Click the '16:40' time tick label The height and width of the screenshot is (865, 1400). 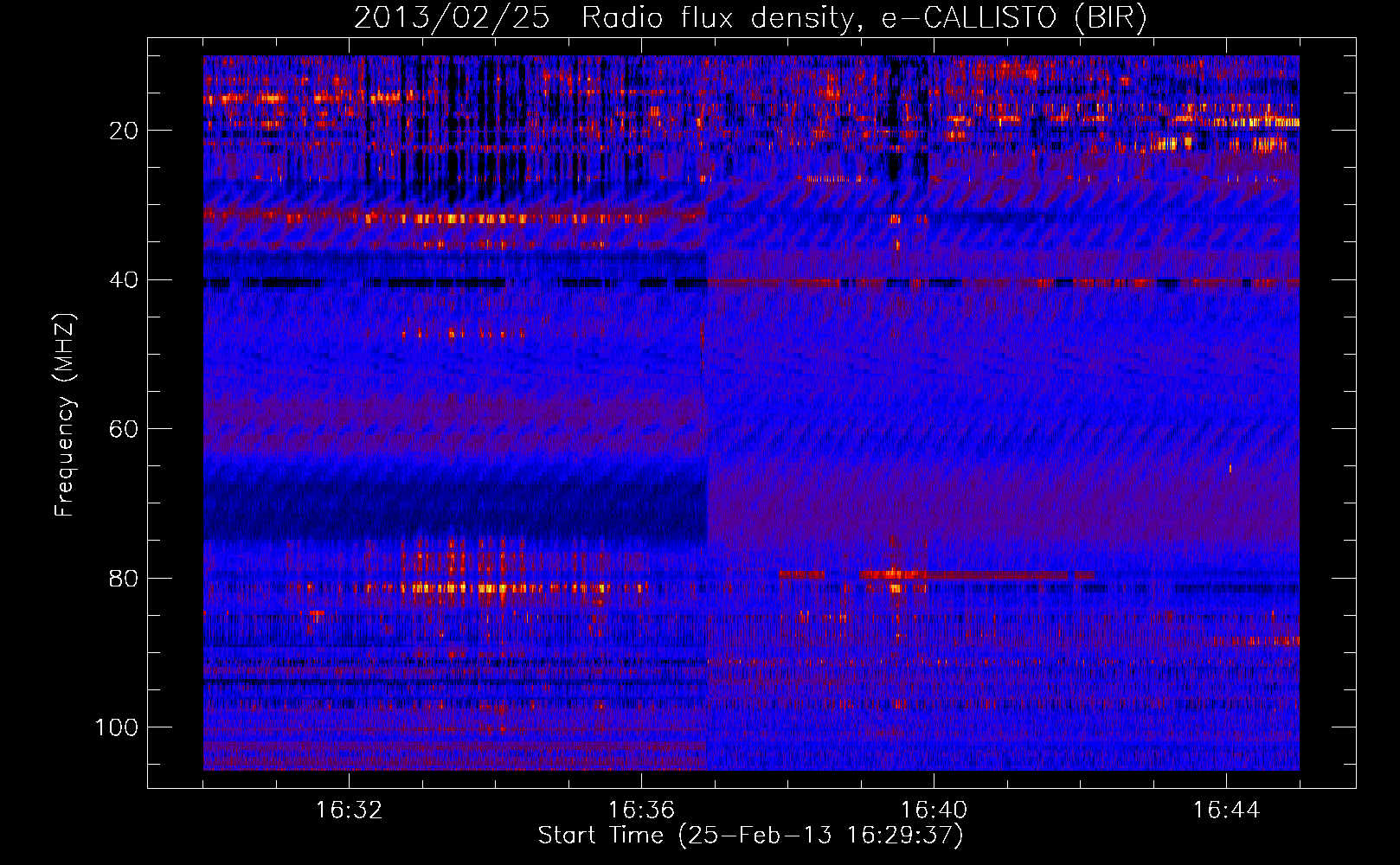pyautogui.click(x=934, y=811)
